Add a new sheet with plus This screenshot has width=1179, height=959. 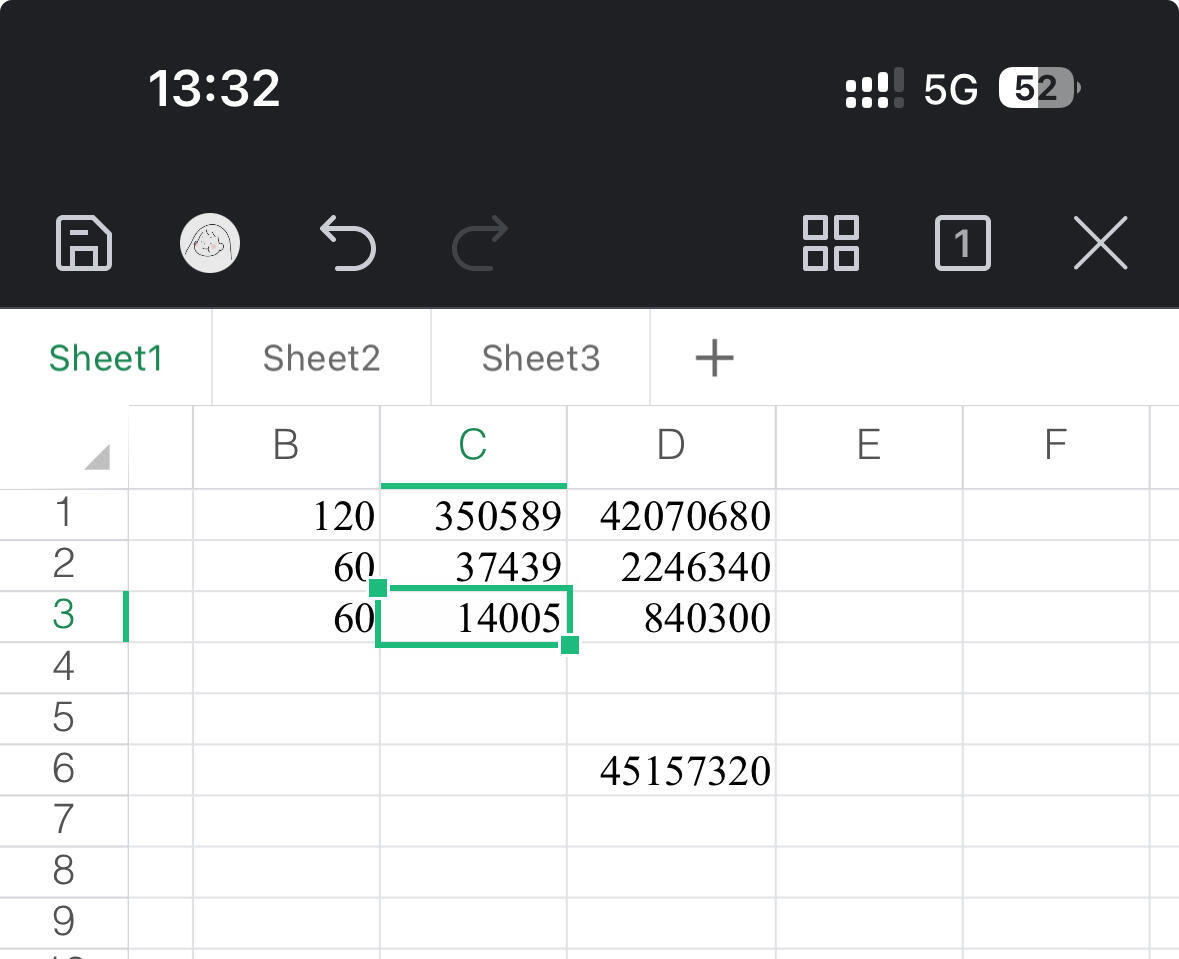pos(714,357)
